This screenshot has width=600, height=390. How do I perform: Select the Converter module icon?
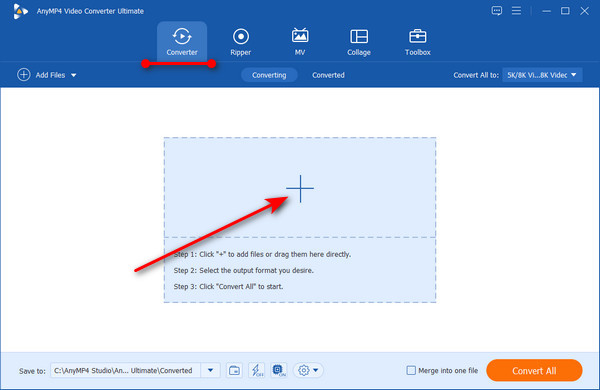click(182, 37)
